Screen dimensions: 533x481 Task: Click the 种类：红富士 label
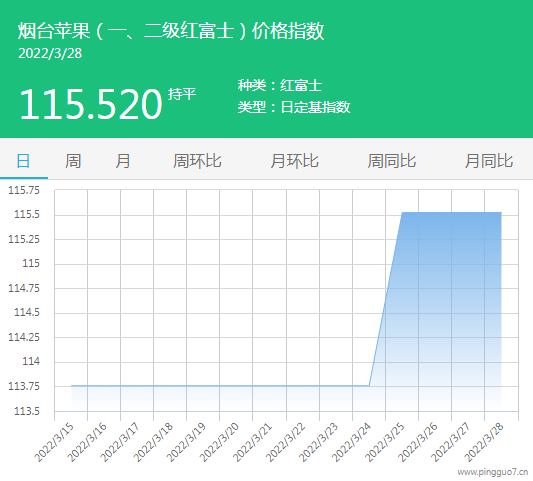point(280,85)
